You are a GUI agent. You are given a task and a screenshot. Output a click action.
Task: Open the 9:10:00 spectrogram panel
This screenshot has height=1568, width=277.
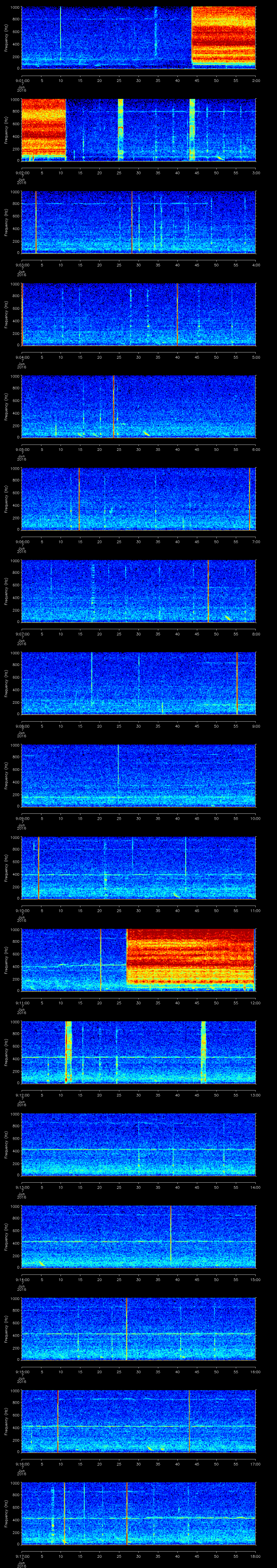click(x=138, y=868)
